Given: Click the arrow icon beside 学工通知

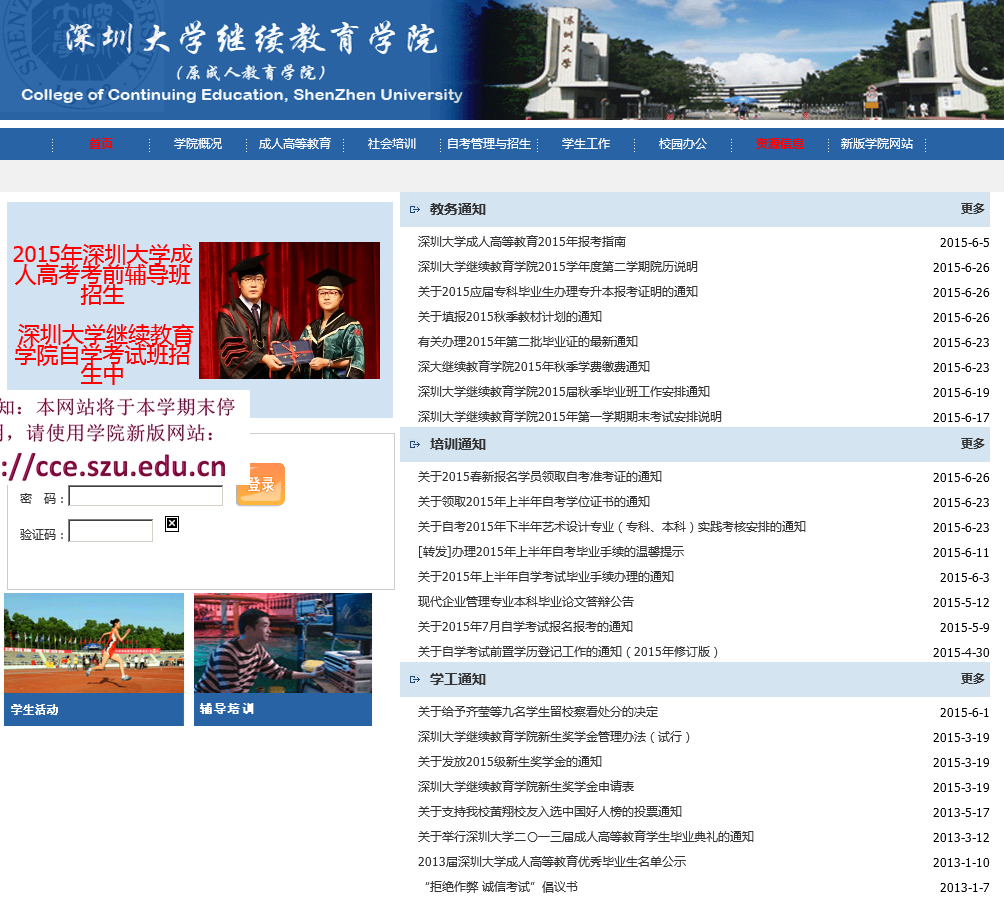Looking at the screenshot, I should 415,679.
